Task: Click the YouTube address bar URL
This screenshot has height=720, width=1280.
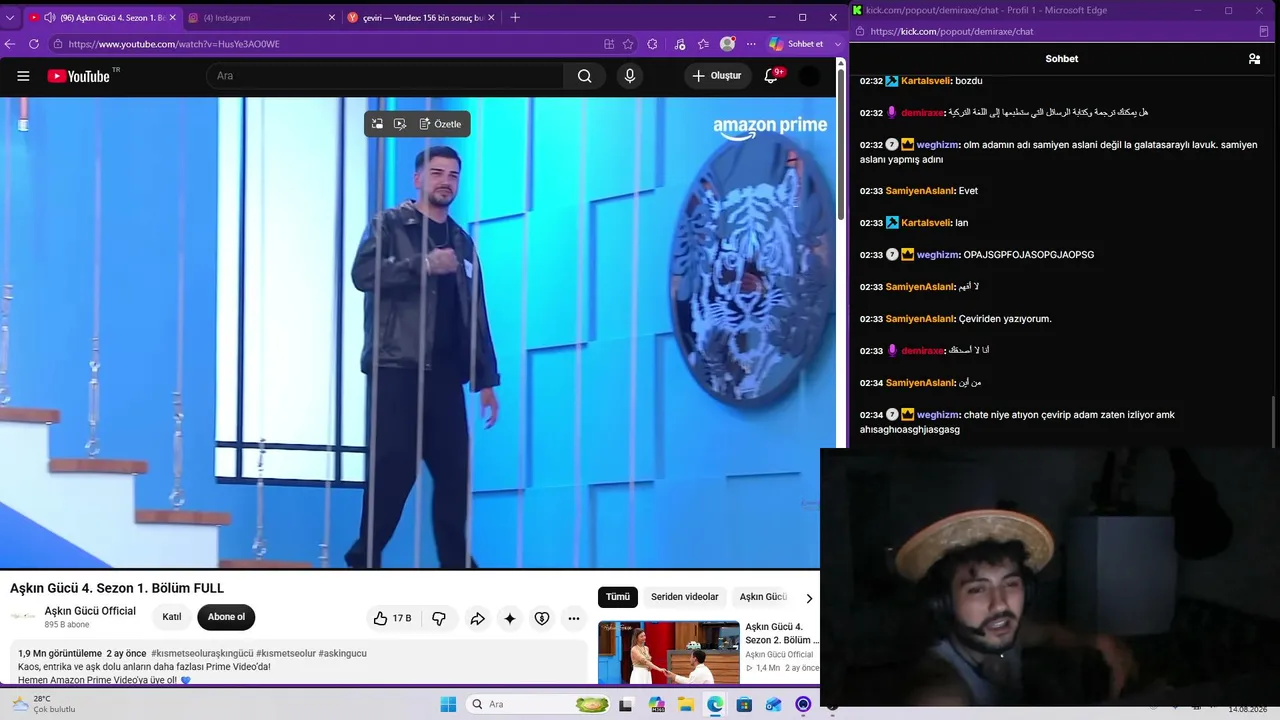Action: (x=174, y=44)
